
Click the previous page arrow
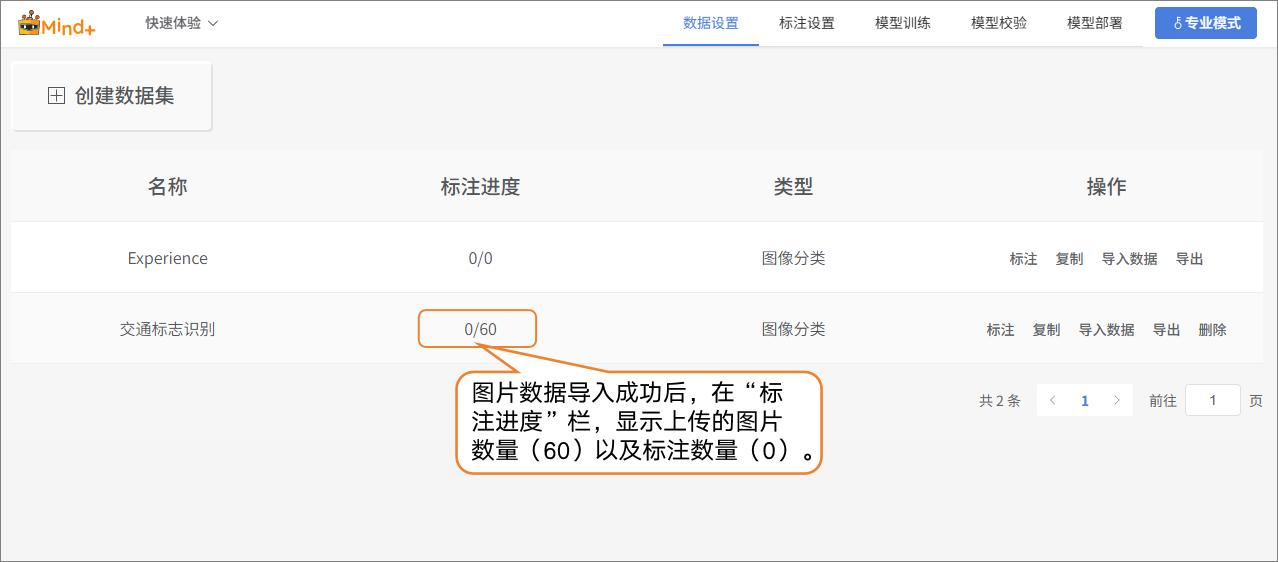[x=1052, y=401]
